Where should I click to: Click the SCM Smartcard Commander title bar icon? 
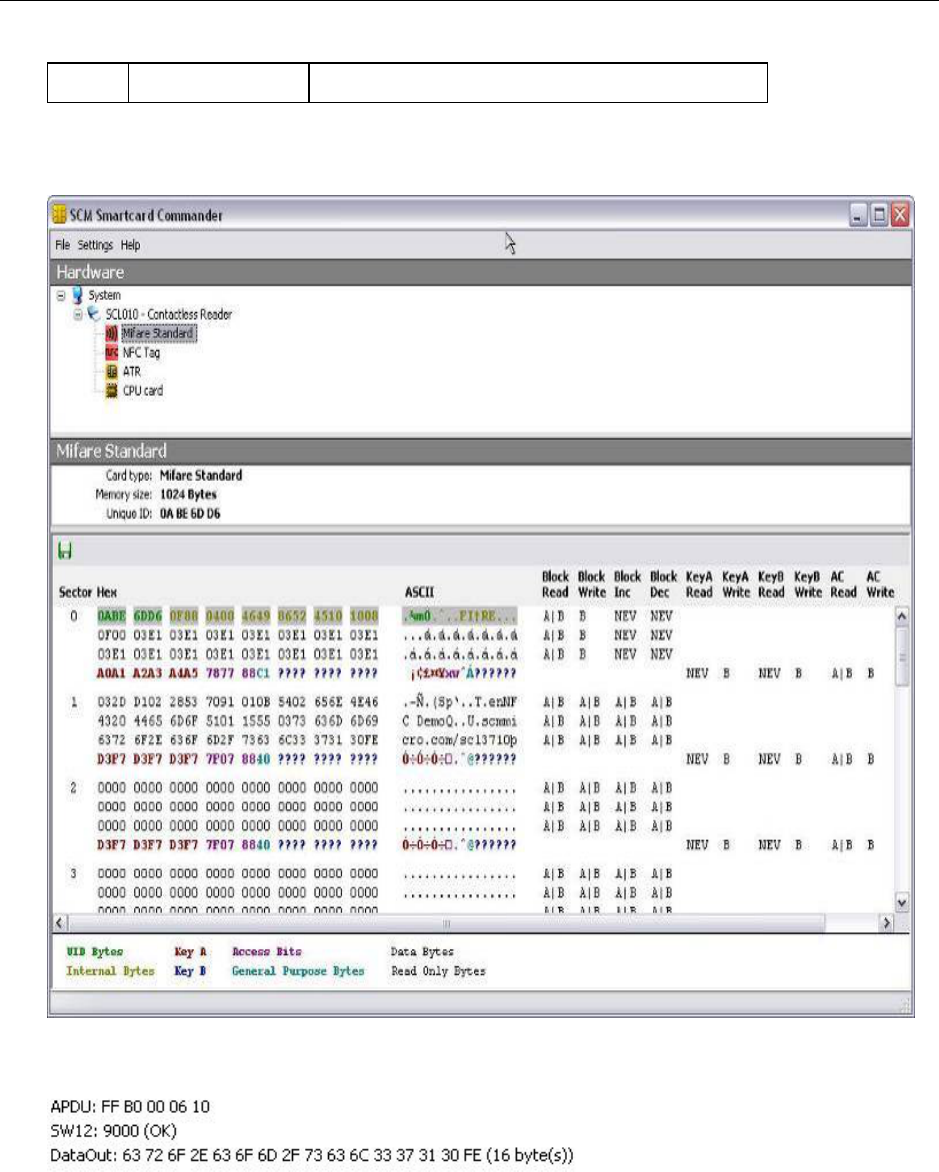pyautogui.click(x=59, y=215)
